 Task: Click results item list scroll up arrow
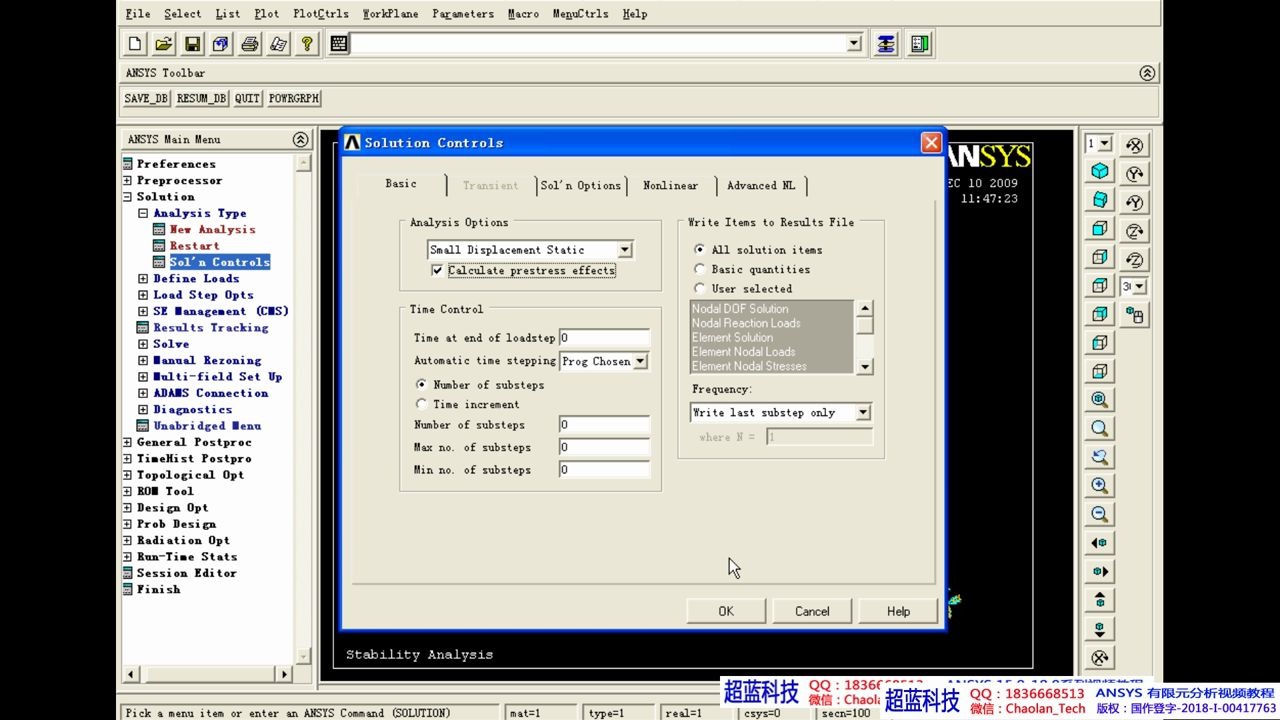point(865,308)
